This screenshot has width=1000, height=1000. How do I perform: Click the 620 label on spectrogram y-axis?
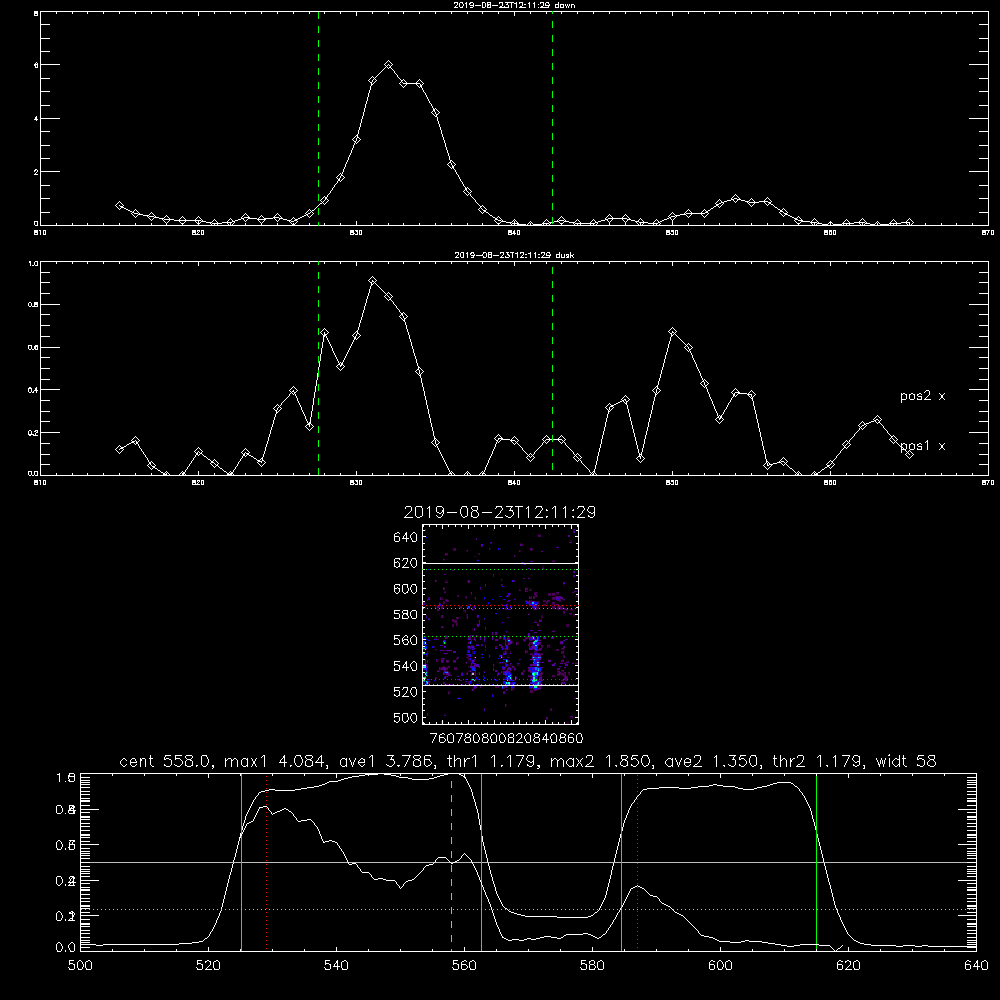(x=406, y=563)
